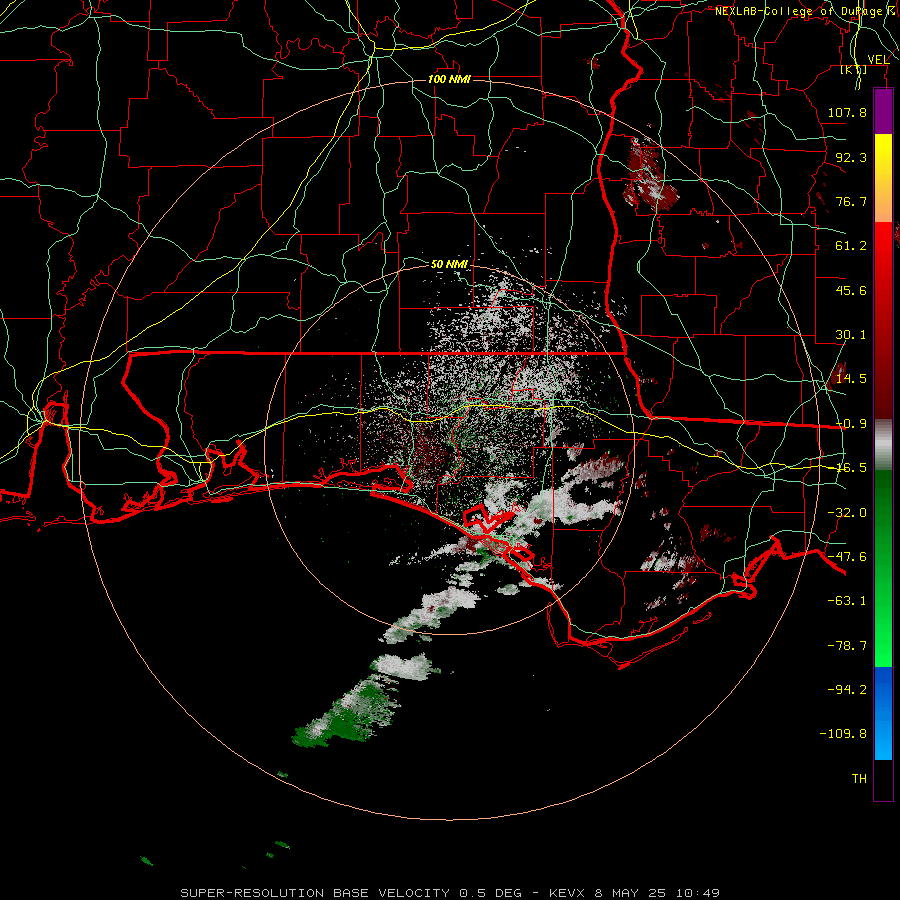Click the -47.6 velocity legend value
Screen dimensions: 900x900
tap(847, 557)
